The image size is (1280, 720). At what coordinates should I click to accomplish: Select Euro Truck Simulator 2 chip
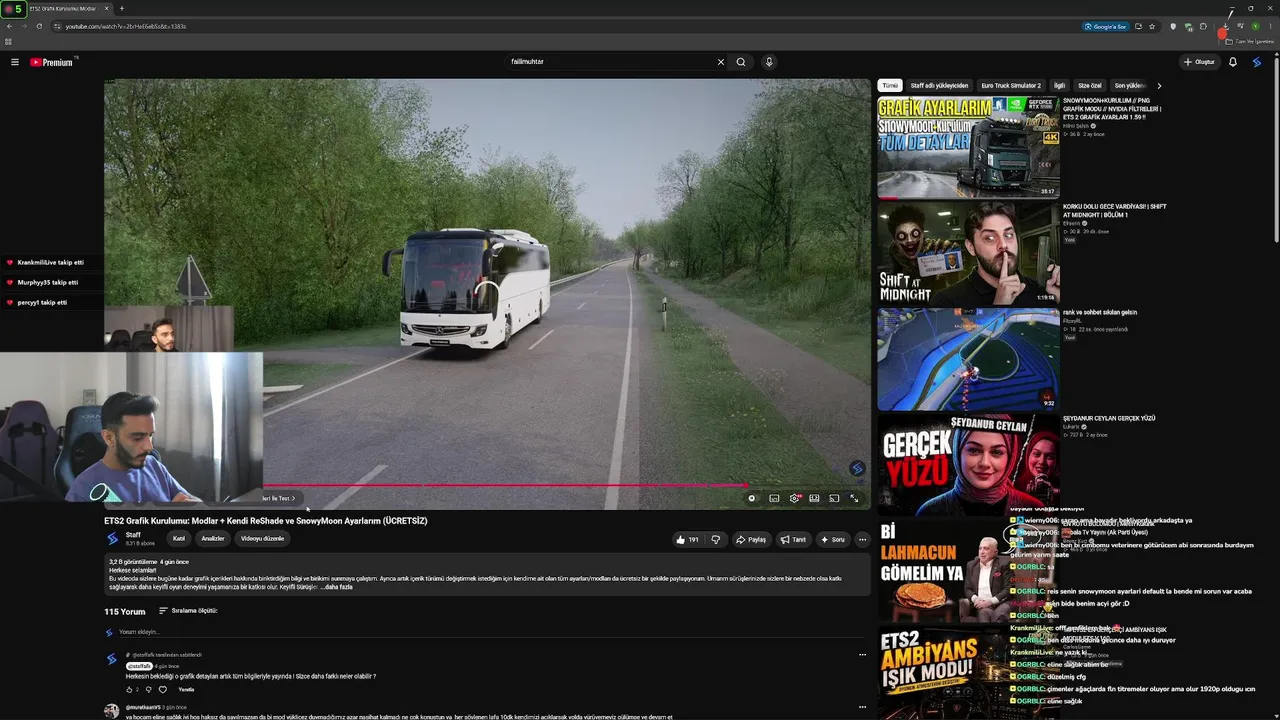[x=1011, y=86]
